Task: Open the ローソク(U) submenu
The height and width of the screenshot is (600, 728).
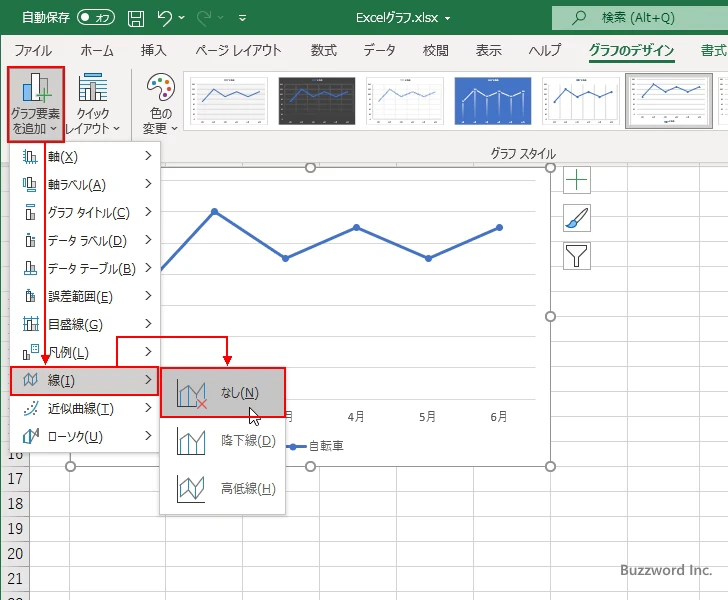Action: tap(85, 437)
